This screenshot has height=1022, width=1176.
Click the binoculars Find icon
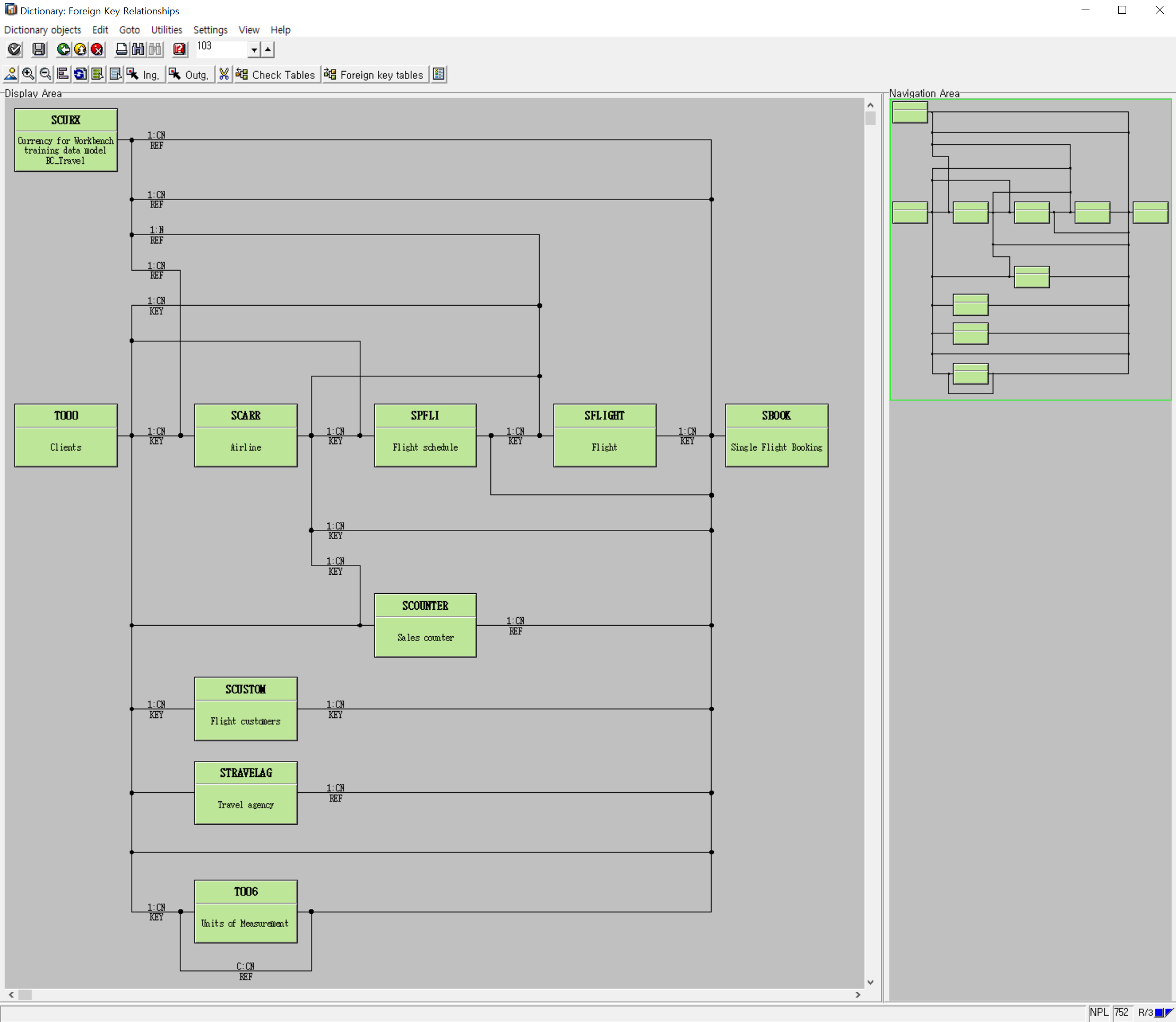(138, 50)
